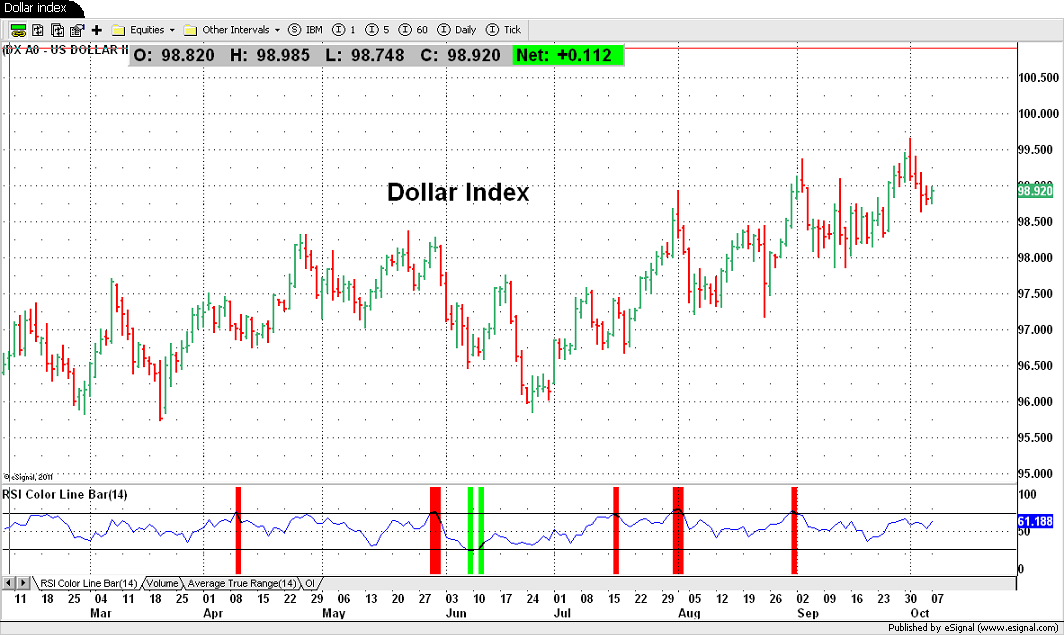1064x635 pixels.
Task: Click the right tab scroll arrow
Action: [x=23, y=583]
